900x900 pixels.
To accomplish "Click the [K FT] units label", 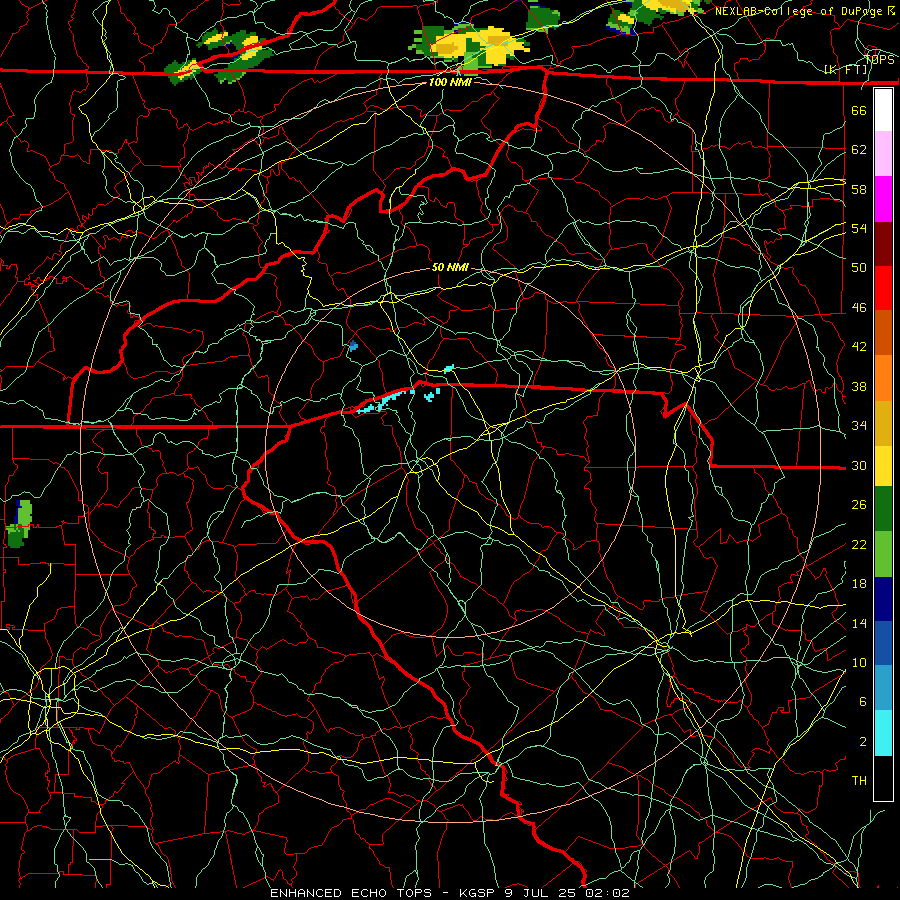I will click(845, 70).
